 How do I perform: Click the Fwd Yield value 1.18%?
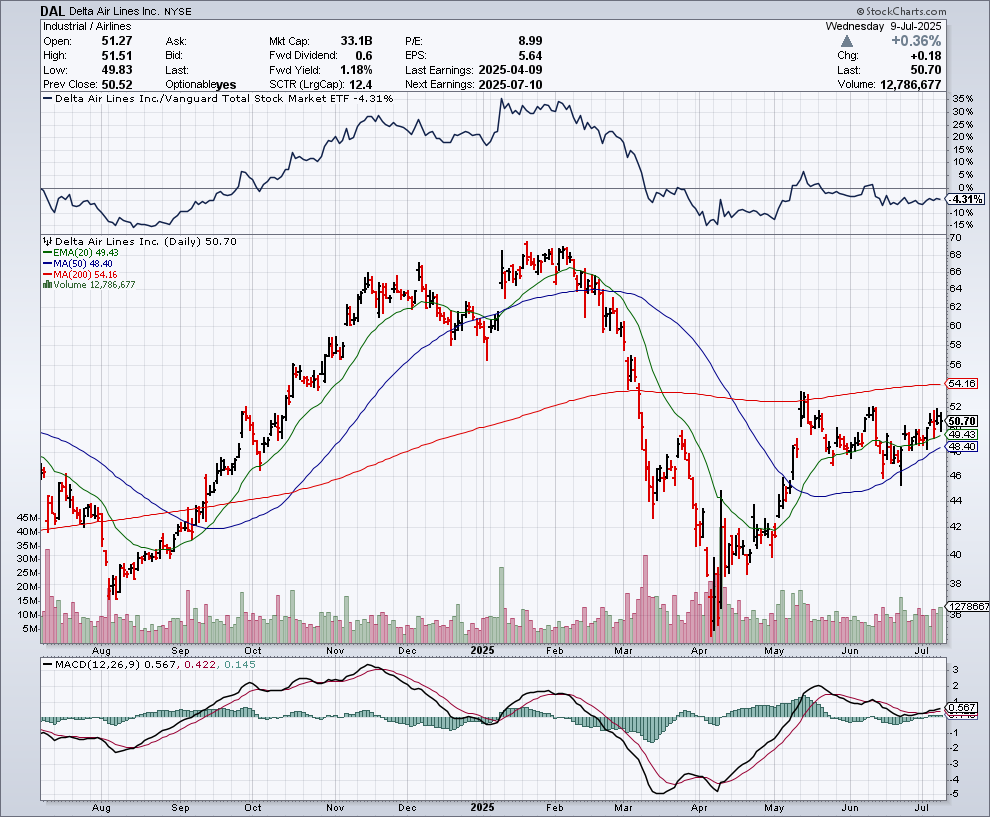(356, 70)
